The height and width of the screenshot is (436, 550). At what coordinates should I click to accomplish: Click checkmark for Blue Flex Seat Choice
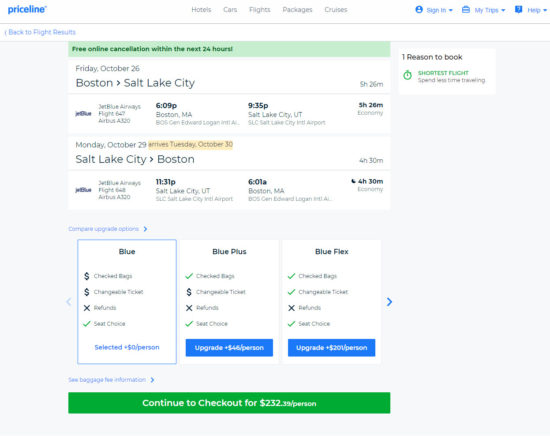pyautogui.click(x=291, y=324)
